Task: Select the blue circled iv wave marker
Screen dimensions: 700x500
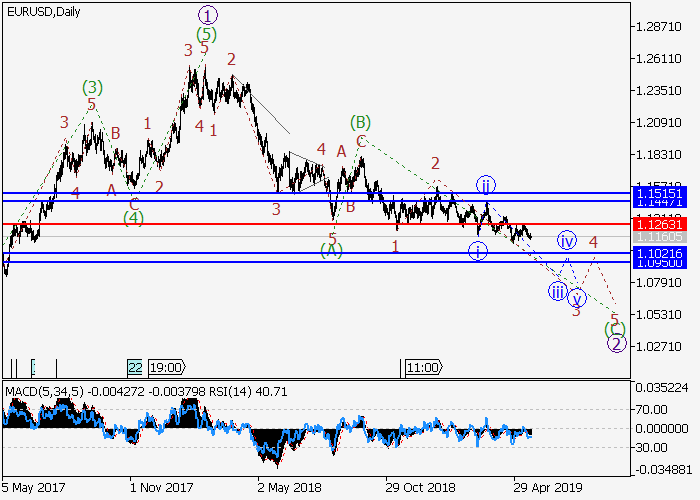Action: point(567,240)
